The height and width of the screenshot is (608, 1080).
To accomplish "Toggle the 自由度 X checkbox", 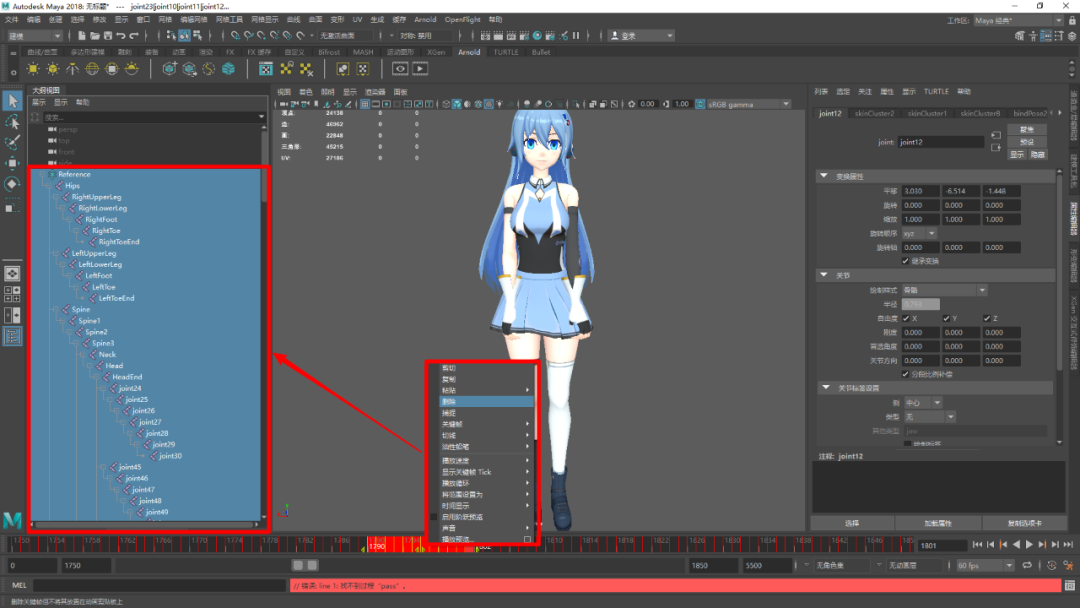I will coord(905,318).
